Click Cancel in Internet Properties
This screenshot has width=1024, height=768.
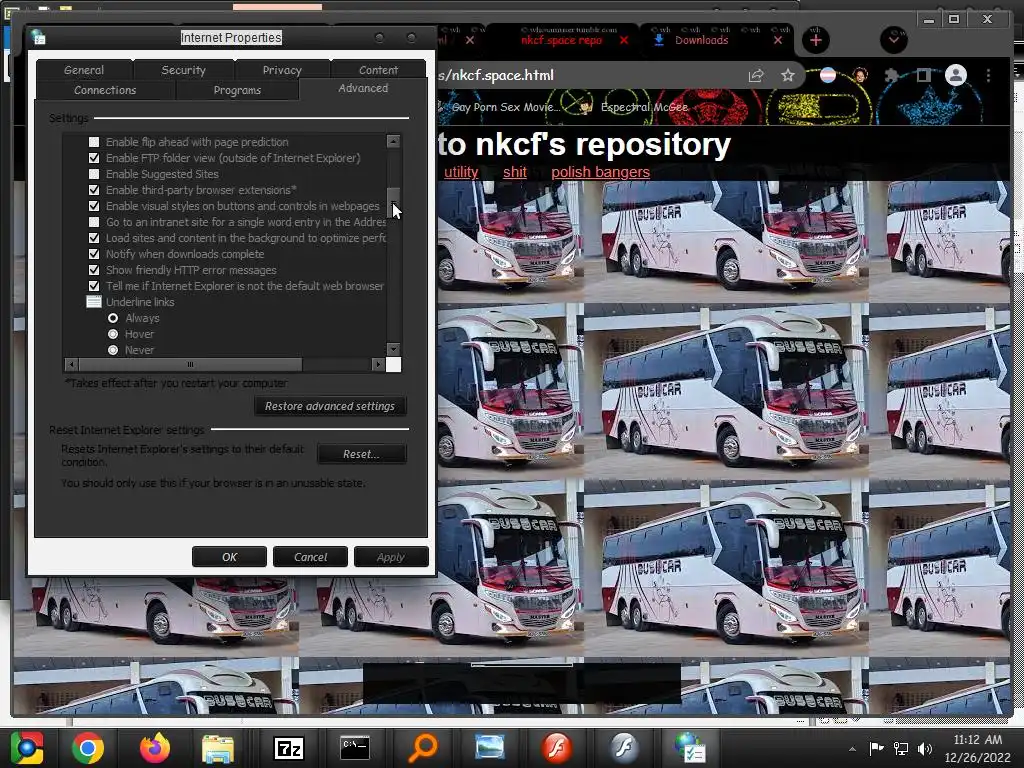point(310,557)
